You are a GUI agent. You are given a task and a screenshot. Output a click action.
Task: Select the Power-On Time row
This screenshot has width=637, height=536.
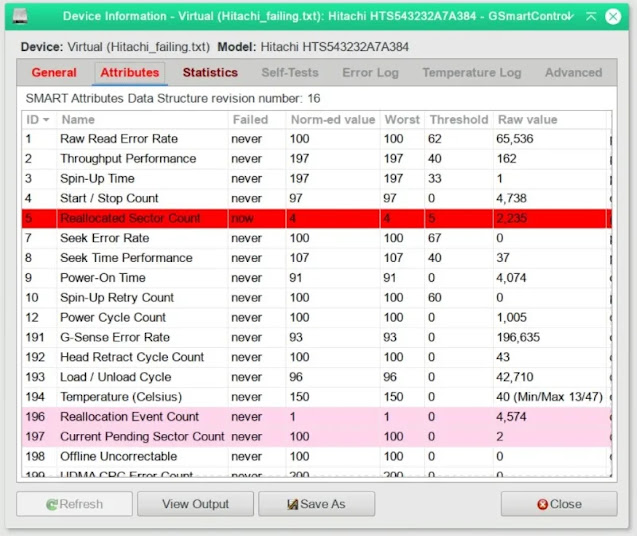[316, 278]
